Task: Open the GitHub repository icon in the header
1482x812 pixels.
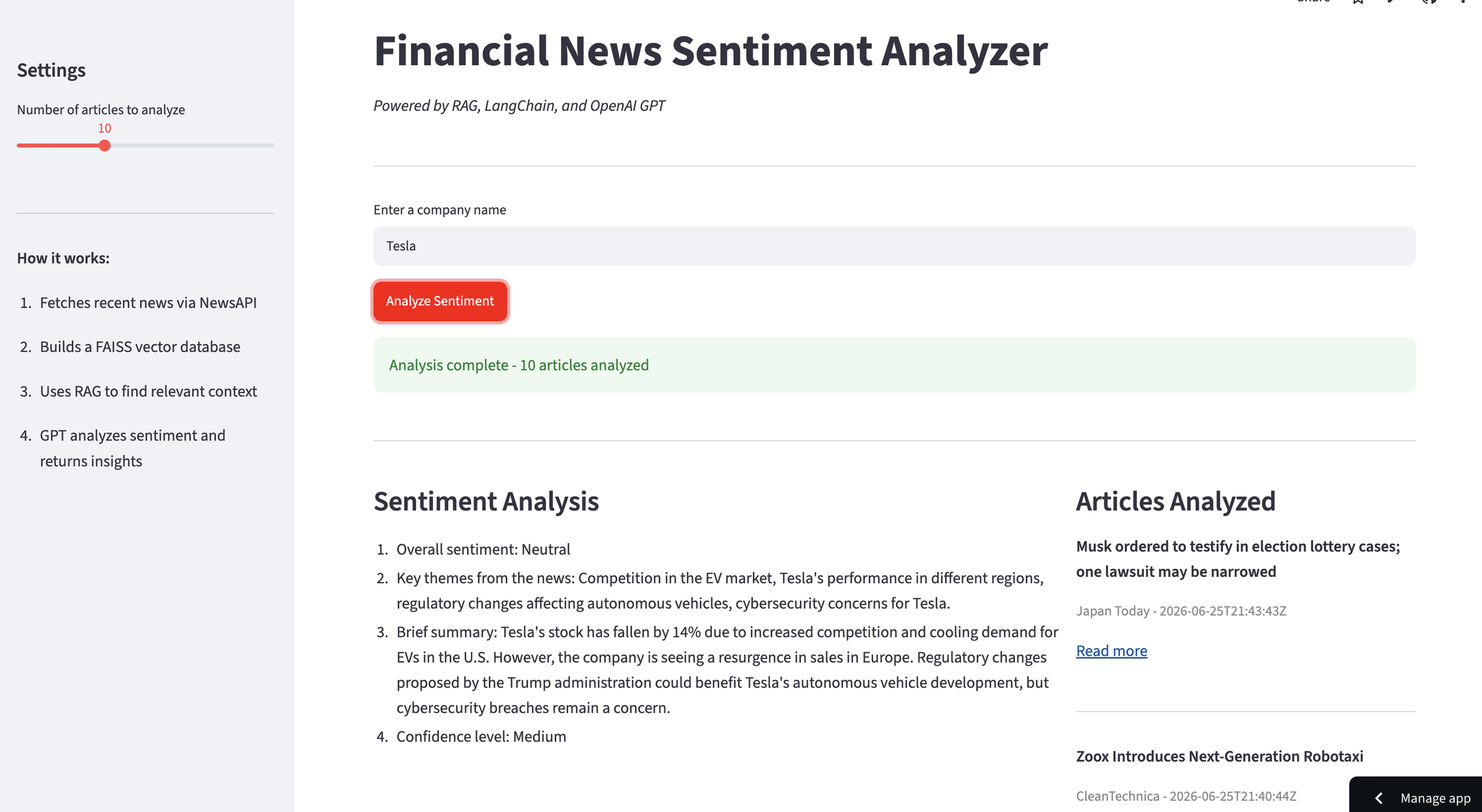Action: pos(1429,1)
